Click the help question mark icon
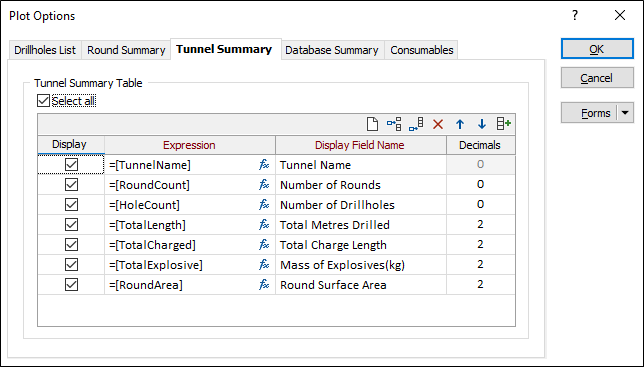644x367 pixels. tap(575, 16)
